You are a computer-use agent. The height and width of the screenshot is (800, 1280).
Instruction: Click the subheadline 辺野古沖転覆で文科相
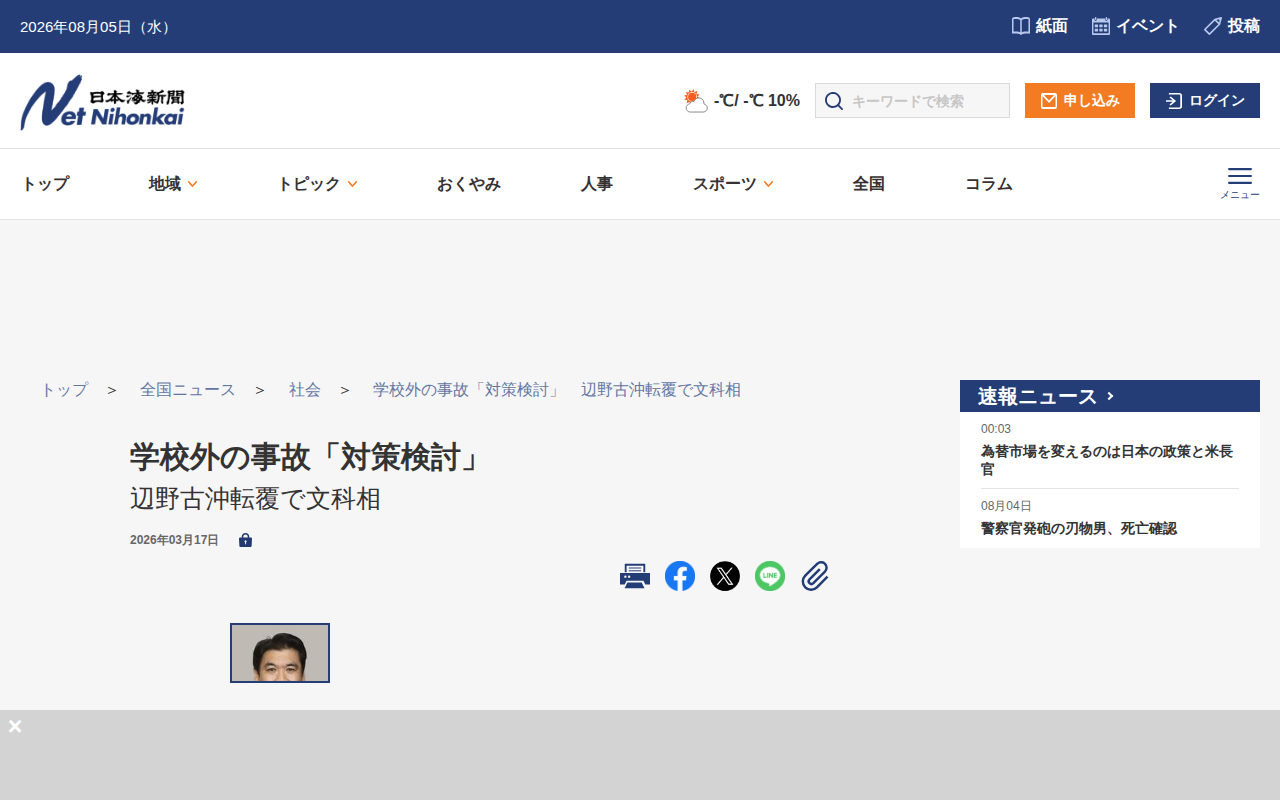coord(255,498)
